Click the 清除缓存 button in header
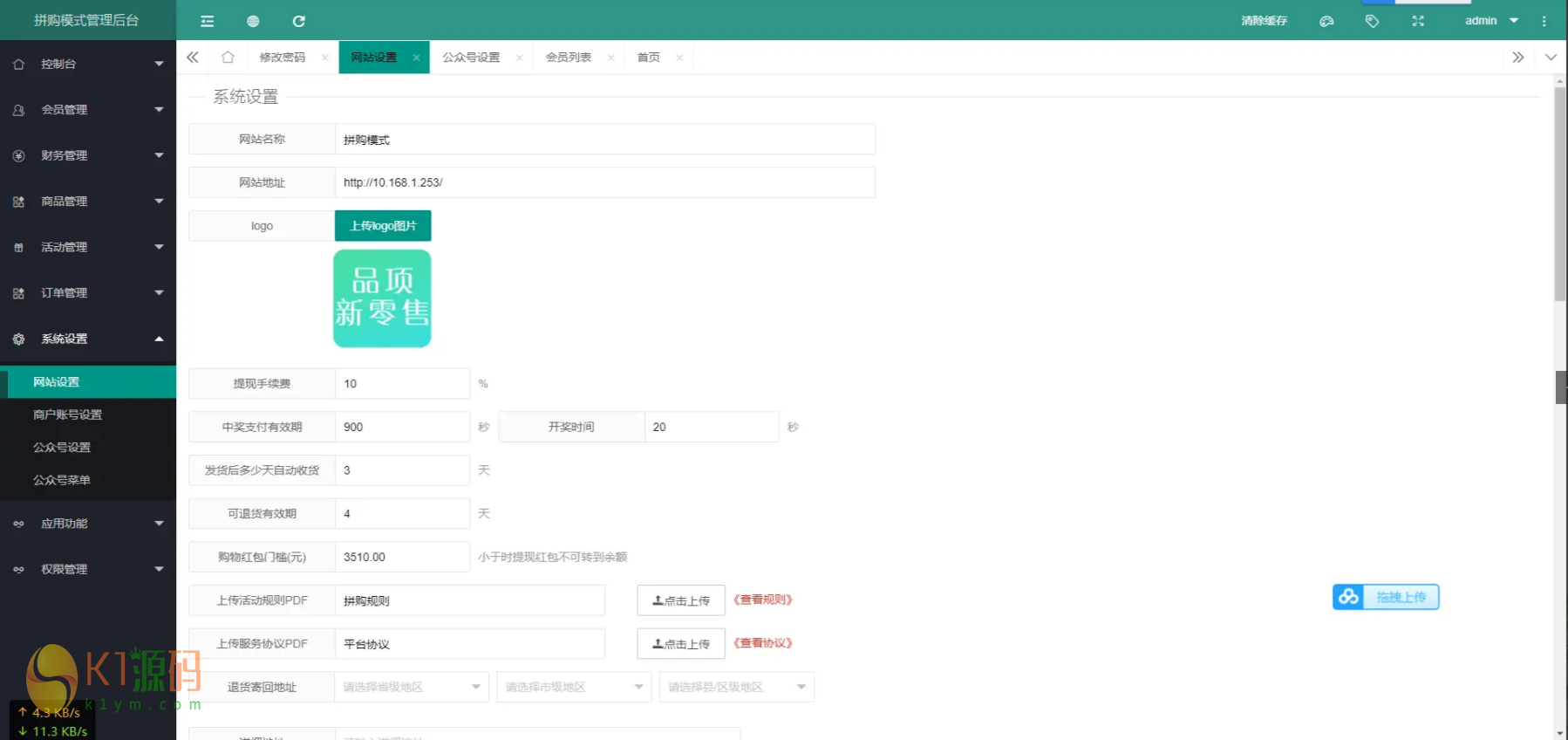Screen dimensions: 1568x740 tap(1264, 21)
